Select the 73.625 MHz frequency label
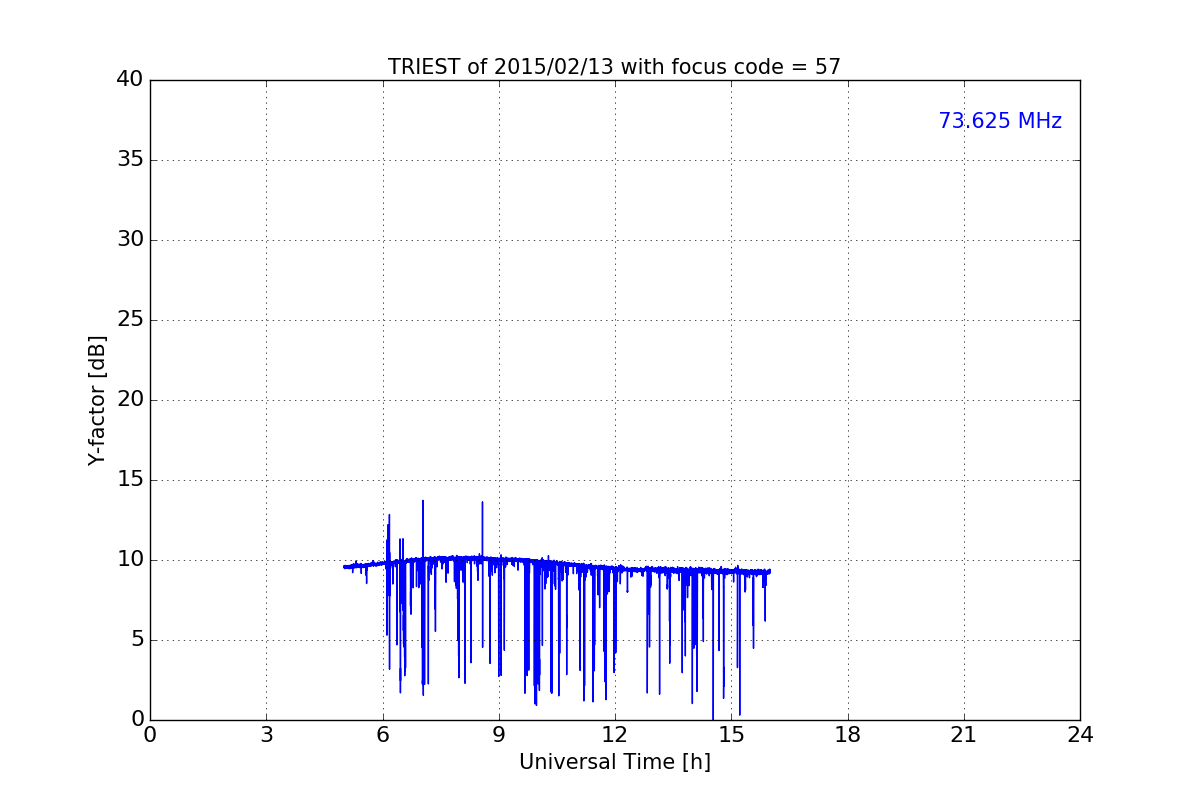 [1000, 121]
